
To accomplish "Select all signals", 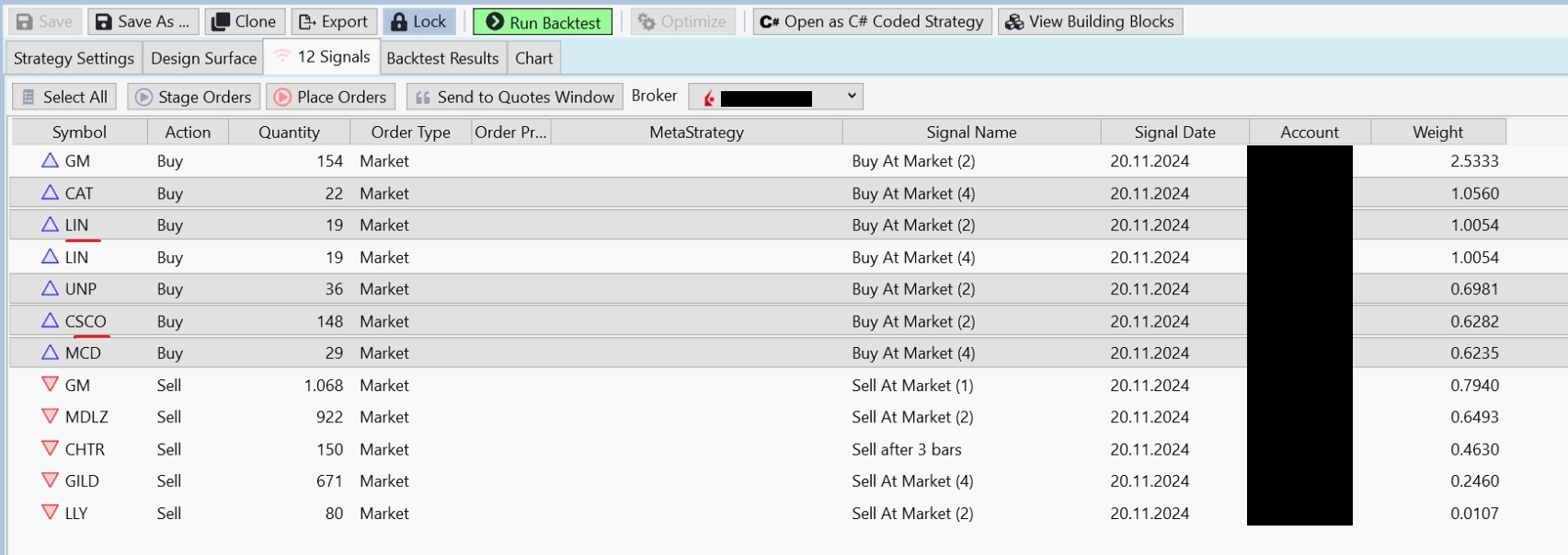I will pyautogui.click(x=64, y=97).
